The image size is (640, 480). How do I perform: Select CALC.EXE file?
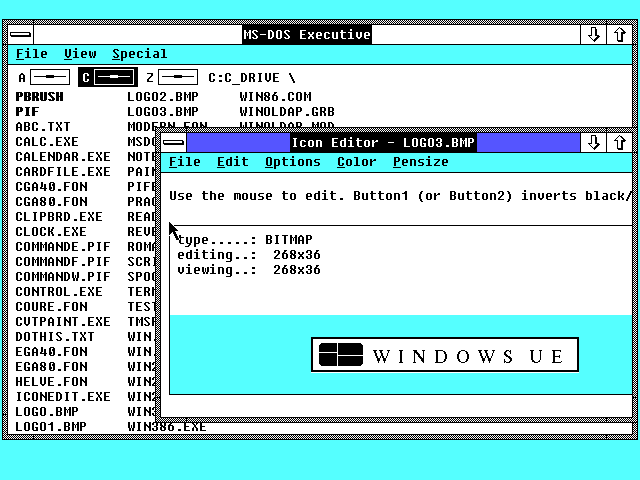(47, 142)
